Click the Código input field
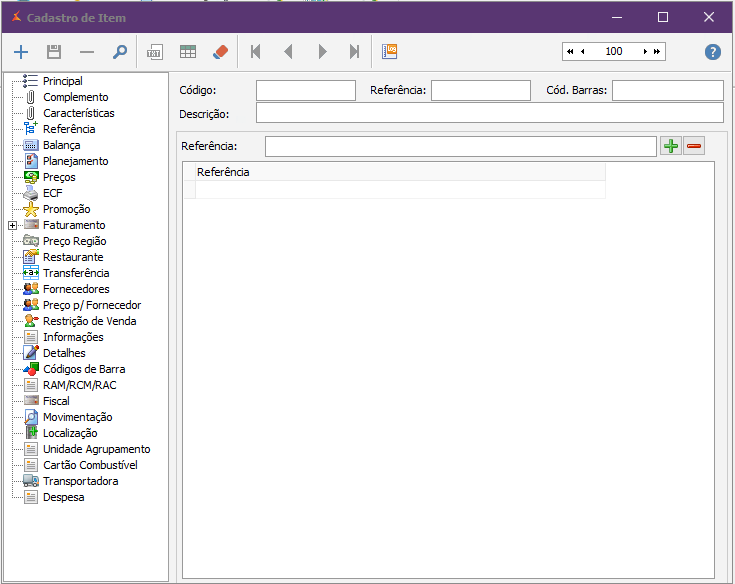The image size is (735, 584). point(305,91)
